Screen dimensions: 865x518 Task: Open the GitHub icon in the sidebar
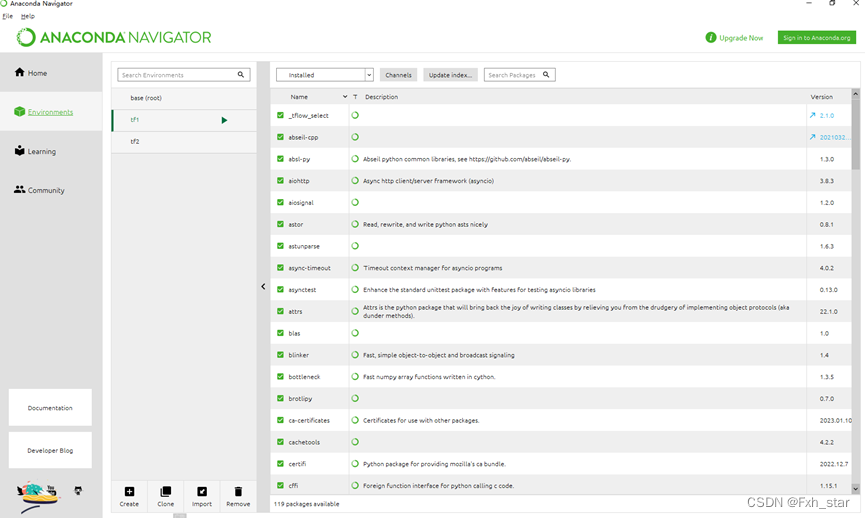click(78, 490)
